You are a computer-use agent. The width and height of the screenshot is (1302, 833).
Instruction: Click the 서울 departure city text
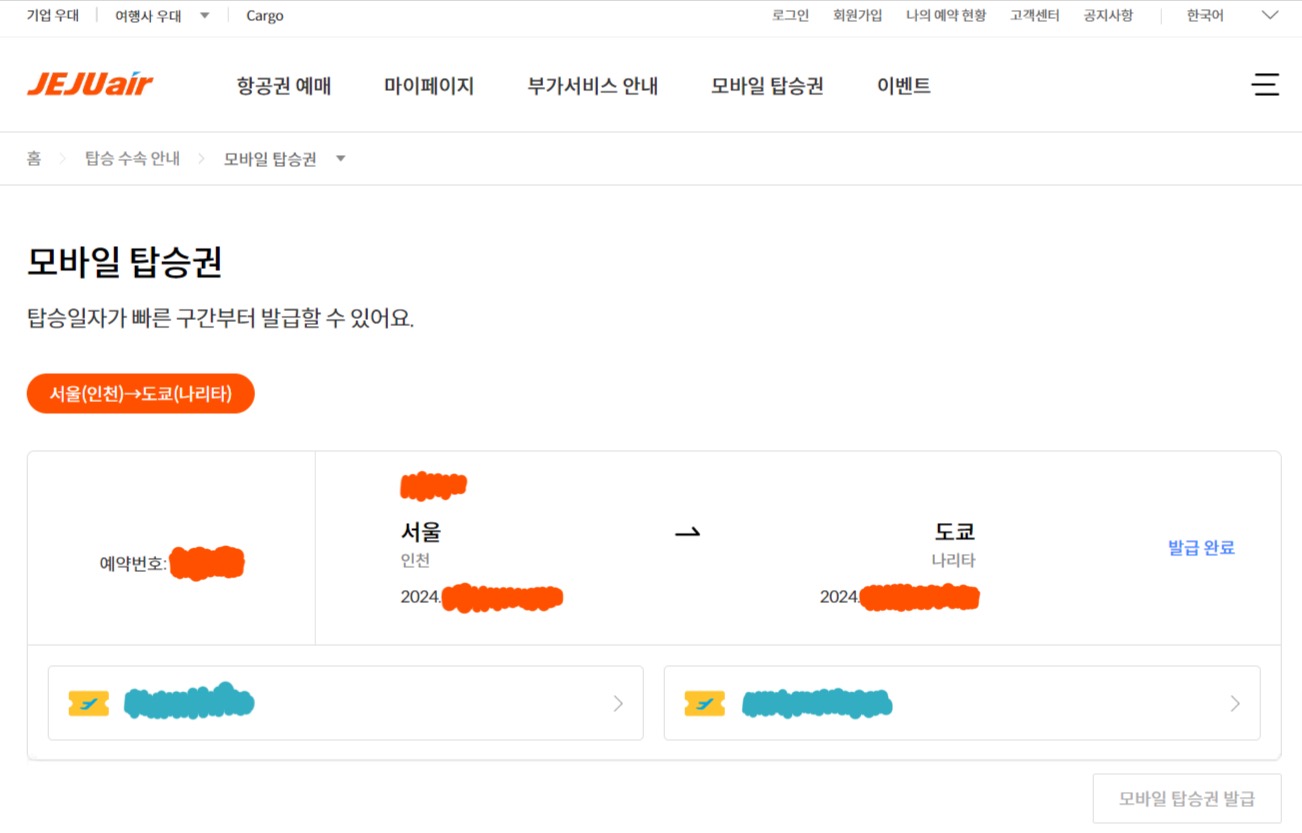(x=421, y=532)
